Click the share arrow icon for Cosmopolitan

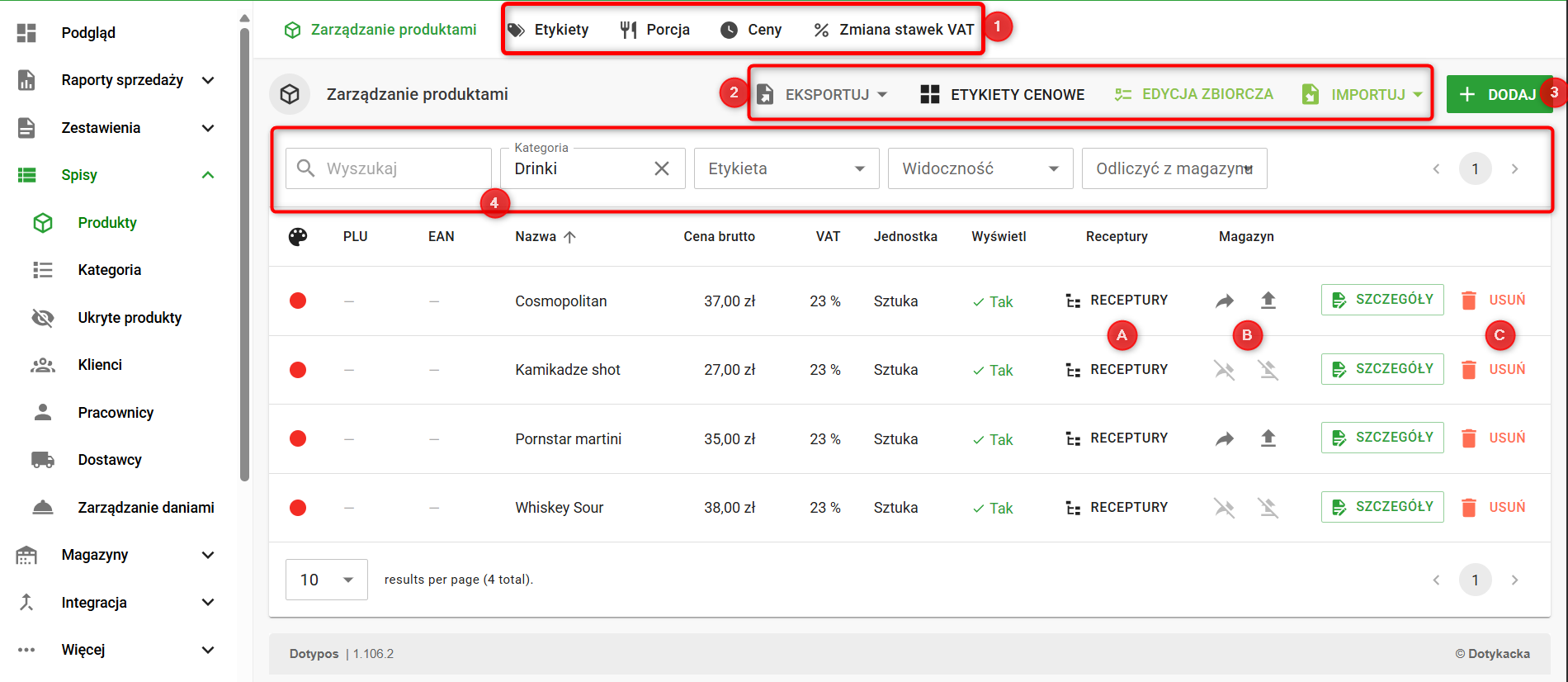[x=1224, y=301]
